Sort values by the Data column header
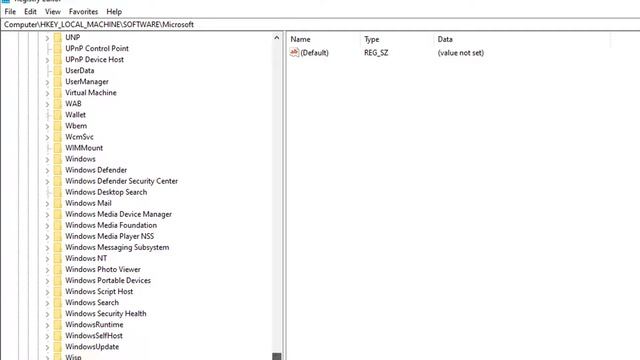Screen dimensions: 640x360 coord(445,39)
